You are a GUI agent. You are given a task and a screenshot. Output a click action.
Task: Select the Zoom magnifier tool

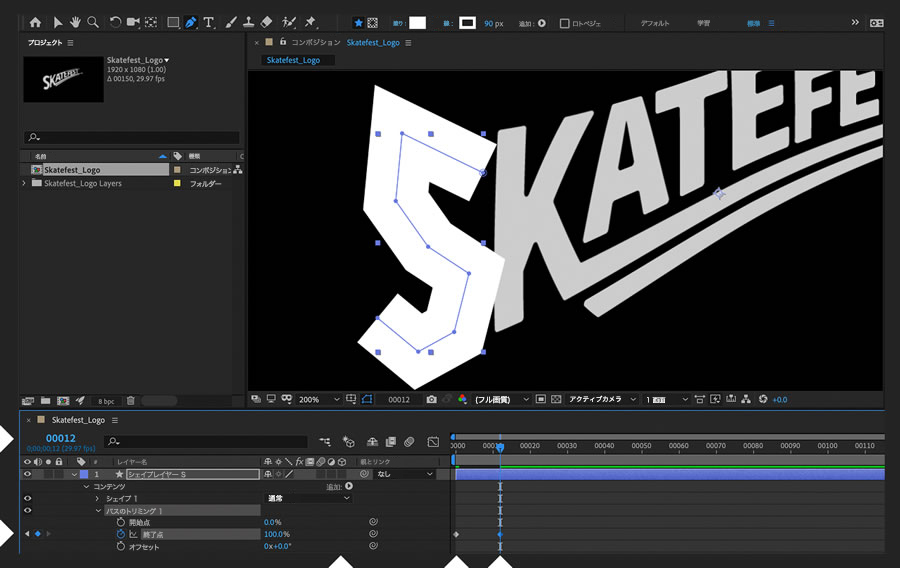[93, 22]
